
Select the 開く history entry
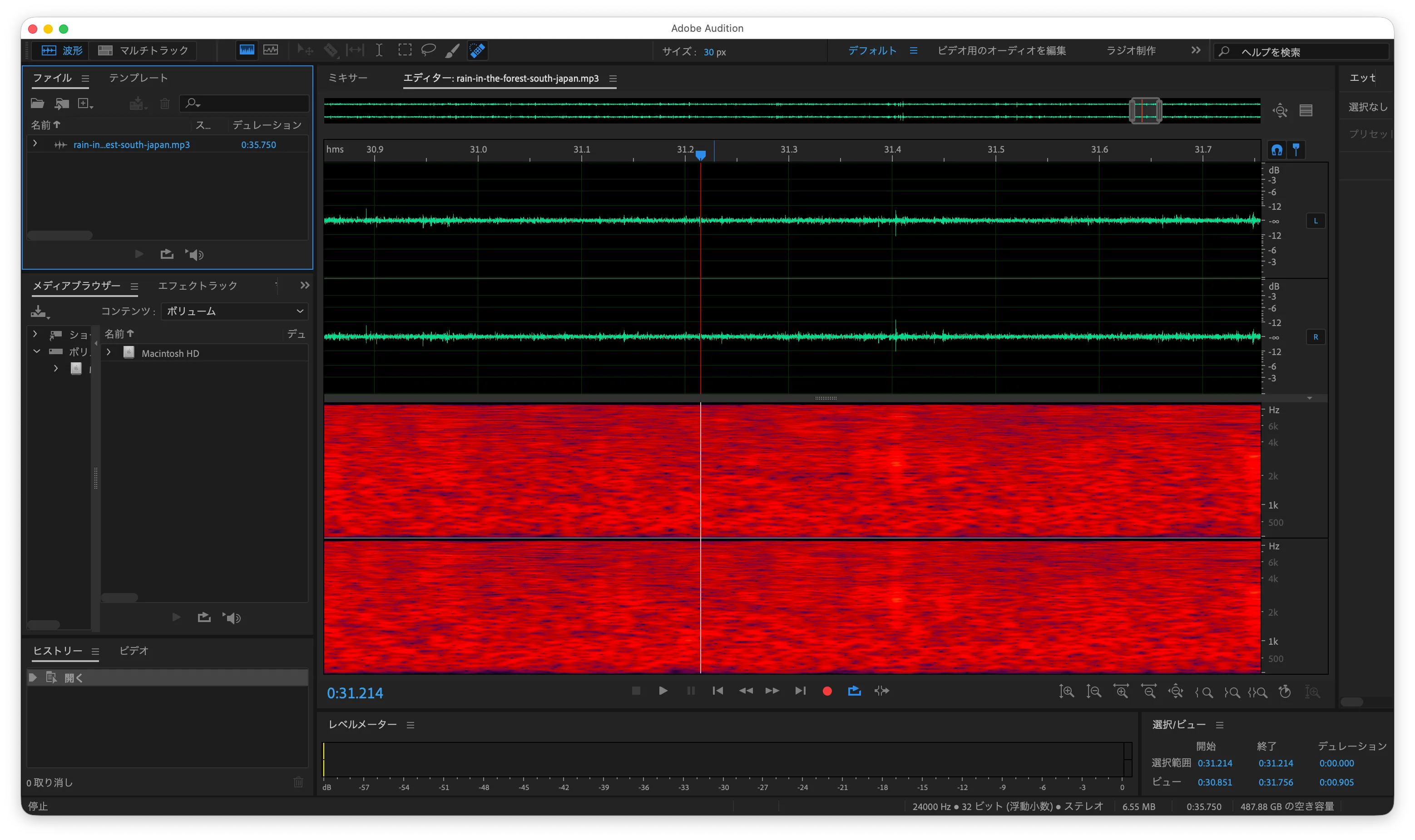[168, 677]
